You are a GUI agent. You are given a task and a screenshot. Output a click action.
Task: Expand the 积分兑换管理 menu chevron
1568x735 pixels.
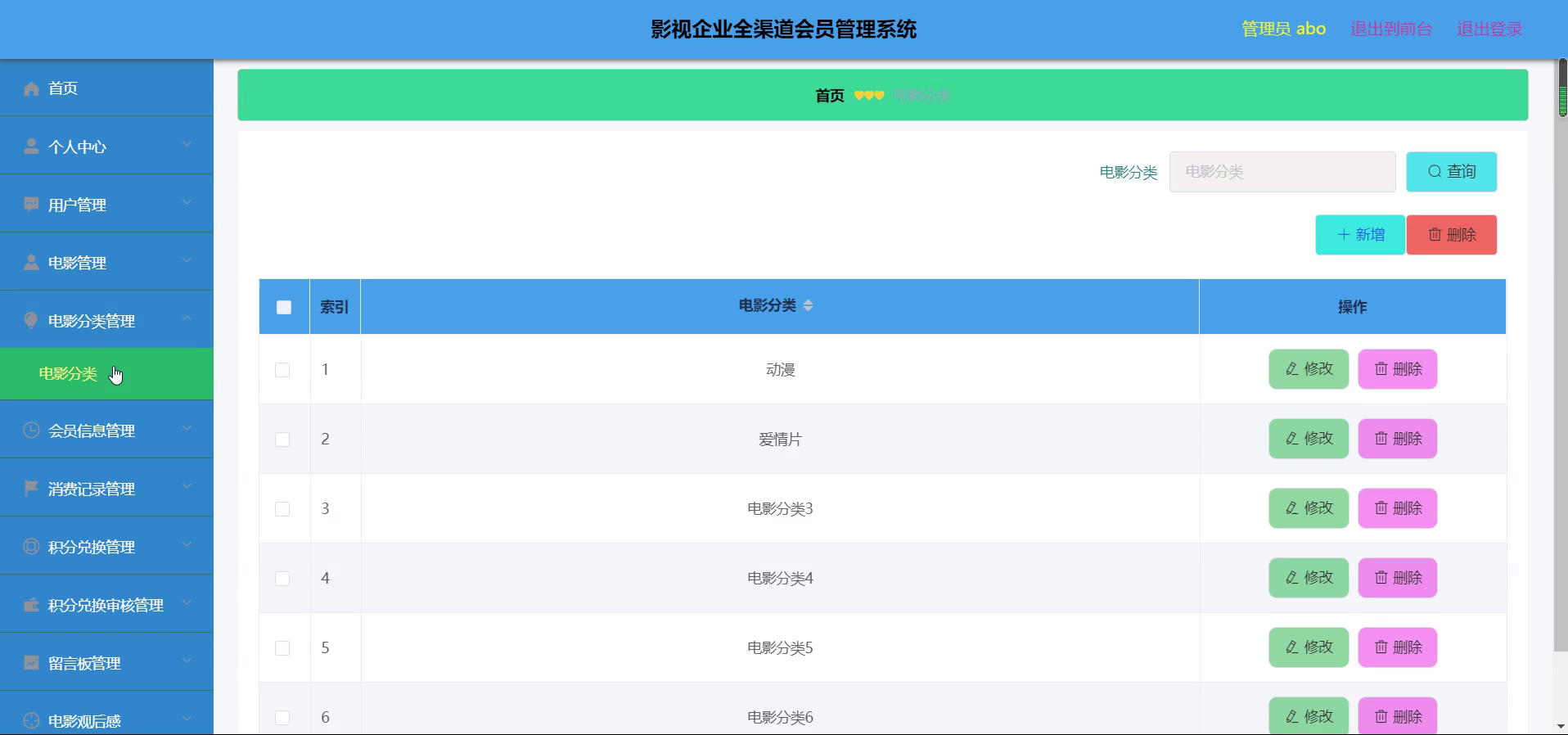(x=187, y=544)
